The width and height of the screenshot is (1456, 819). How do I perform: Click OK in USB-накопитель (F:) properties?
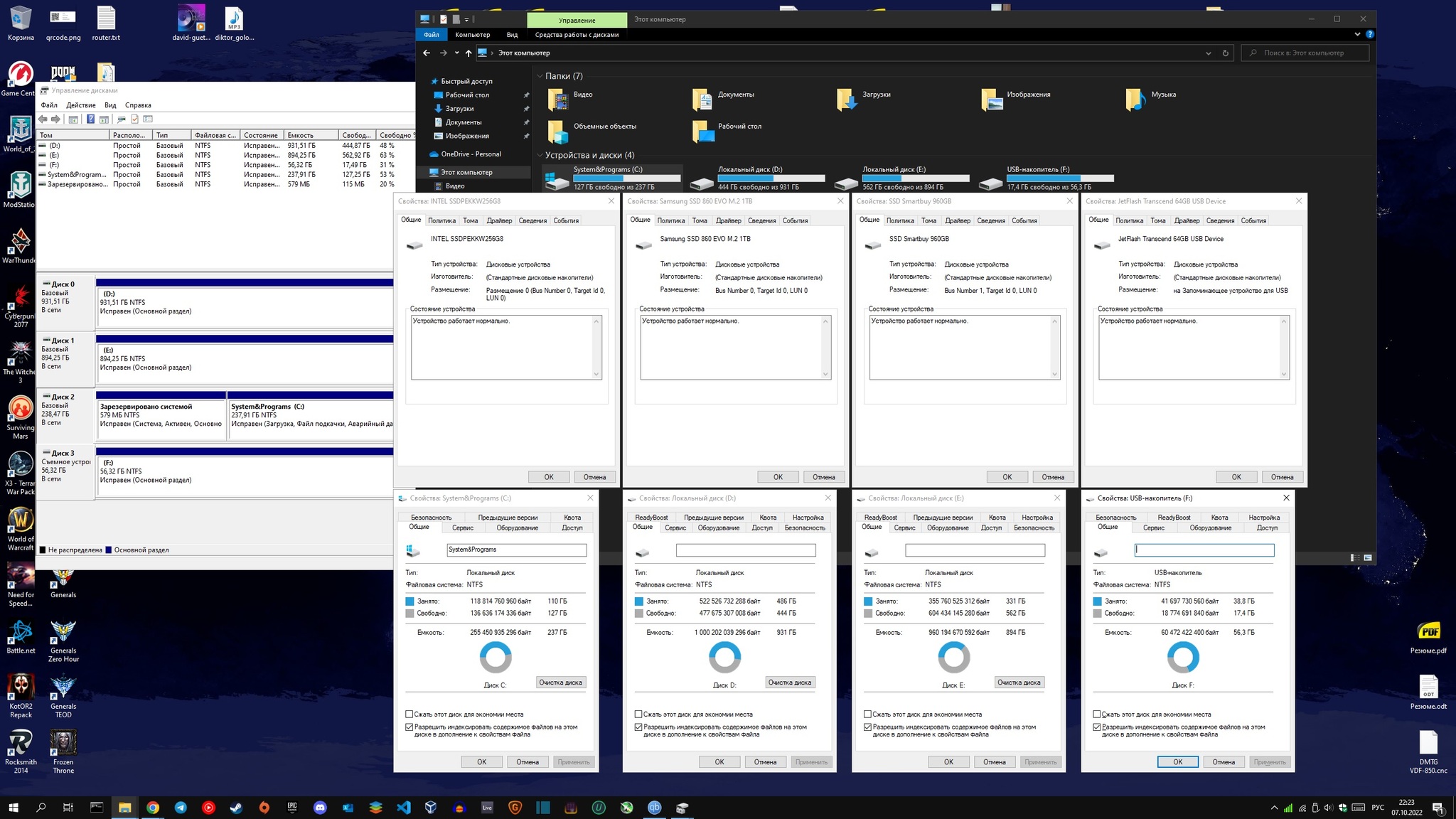point(1177,762)
